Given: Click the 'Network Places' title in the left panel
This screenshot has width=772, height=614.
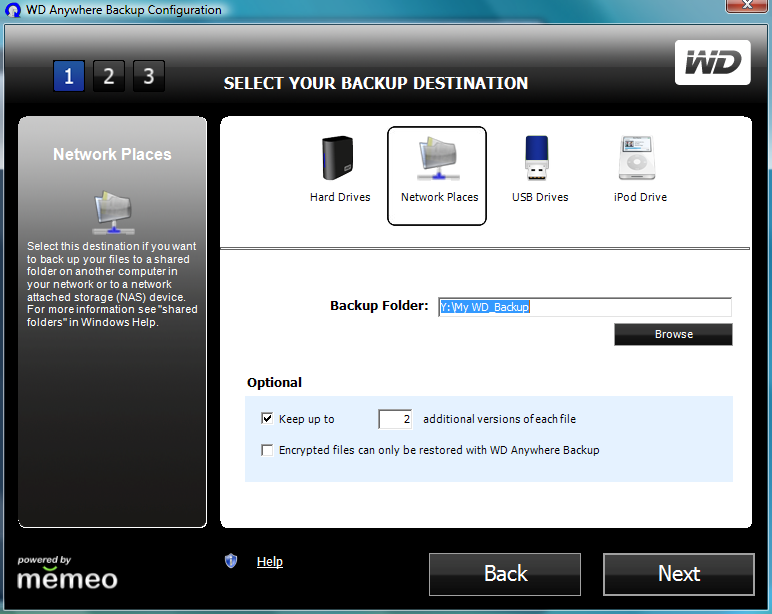Looking at the screenshot, I should [112, 154].
